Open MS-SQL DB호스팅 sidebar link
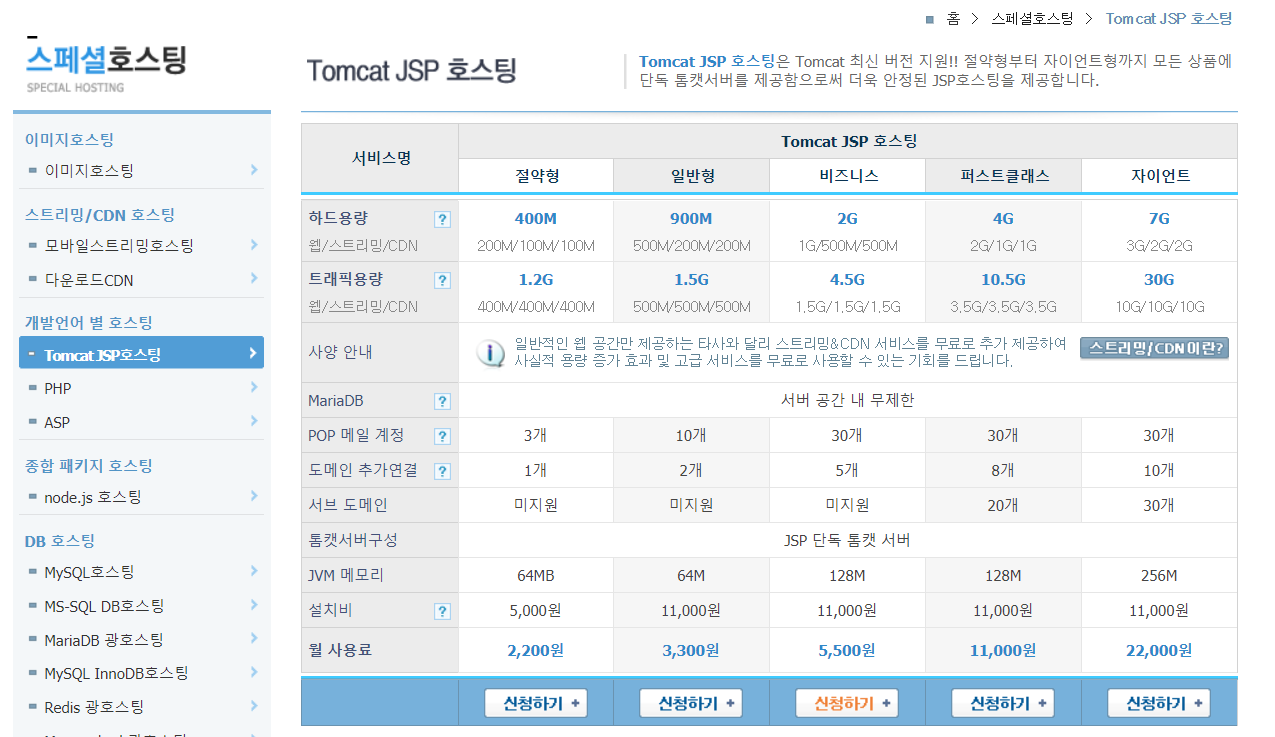 pos(104,606)
